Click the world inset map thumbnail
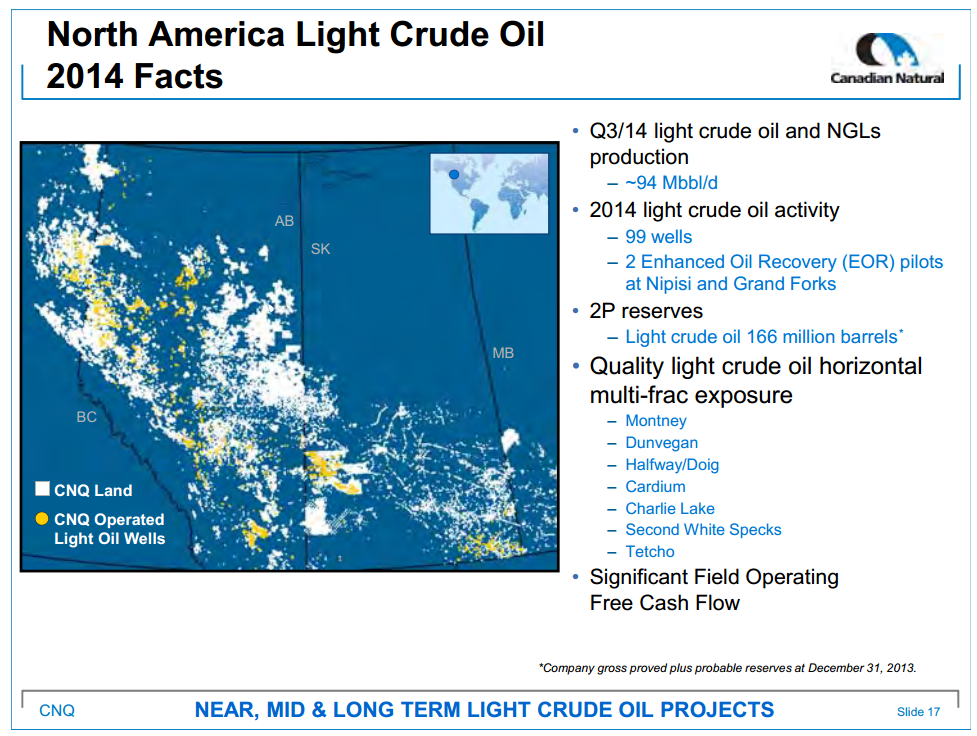Screen dimensions: 977x736 point(489,193)
